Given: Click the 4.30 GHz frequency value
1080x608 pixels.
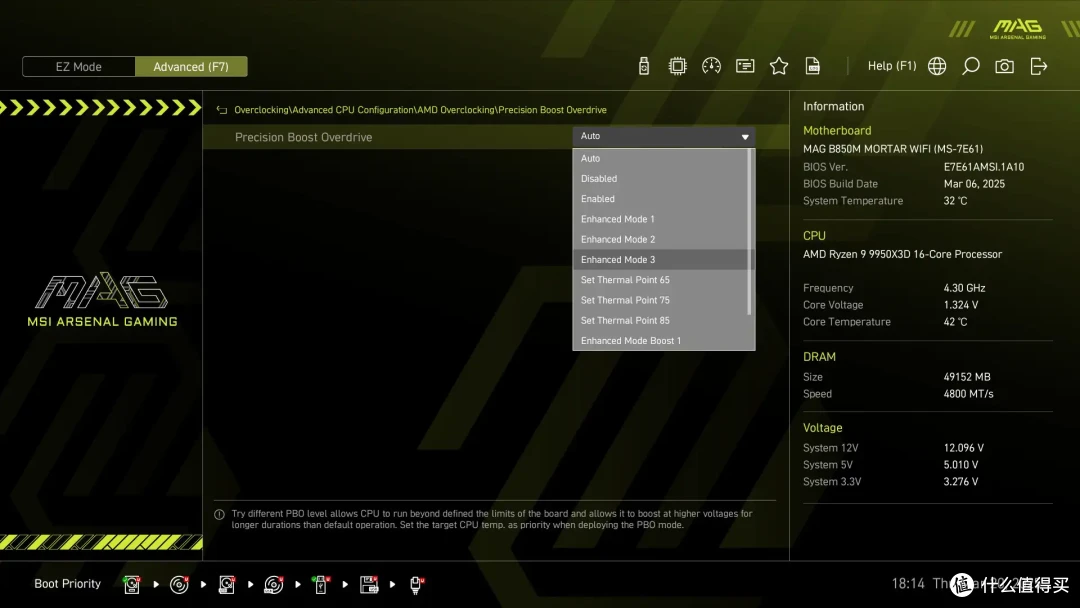Looking at the screenshot, I should coord(964,288).
